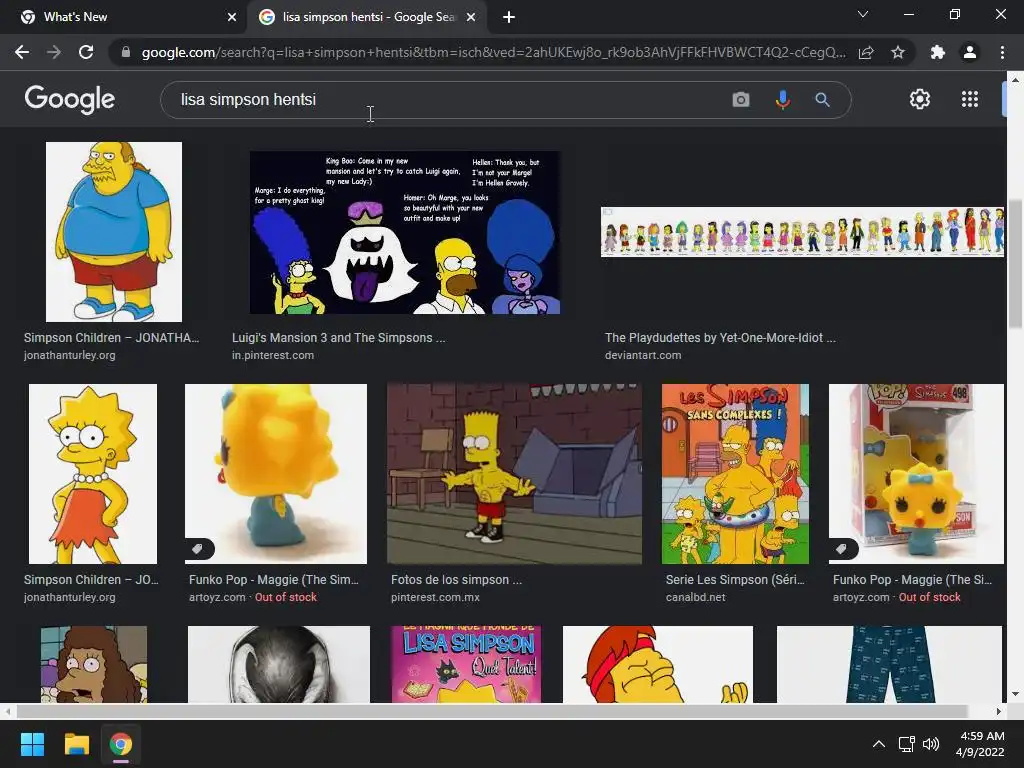The height and width of the screenshot is (768, 1024).
Task: Click the deviantart.com source link
Action: click(643, 355)
